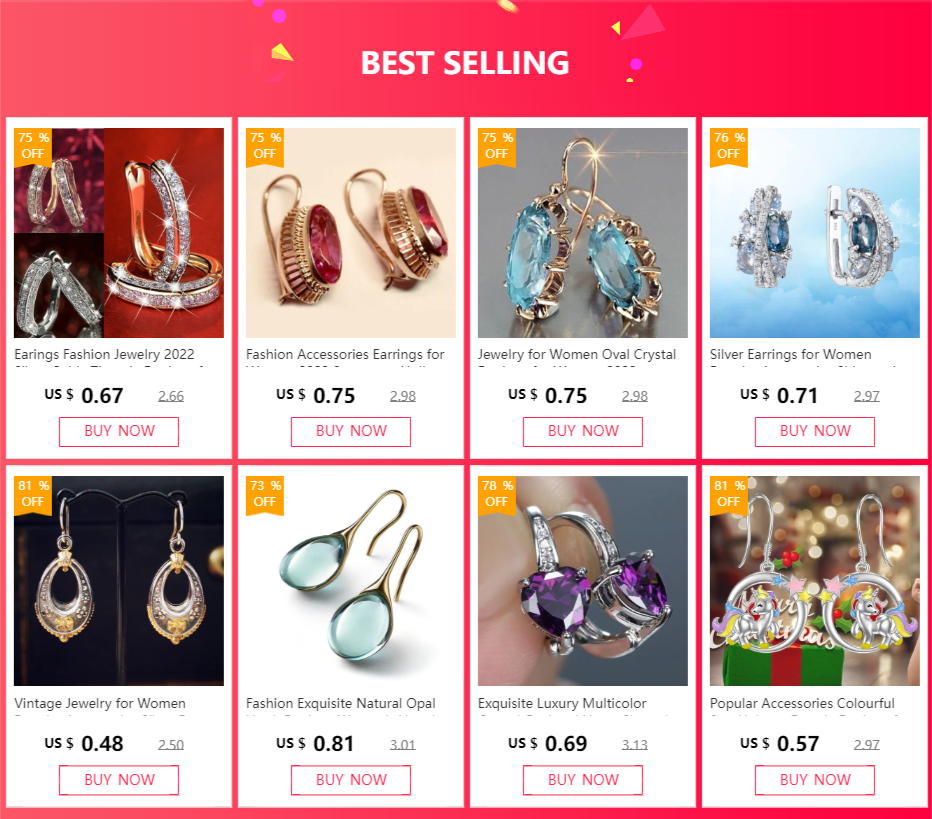
Task: Open the purple heart earrings image
Action: click(x=582, y=581)
